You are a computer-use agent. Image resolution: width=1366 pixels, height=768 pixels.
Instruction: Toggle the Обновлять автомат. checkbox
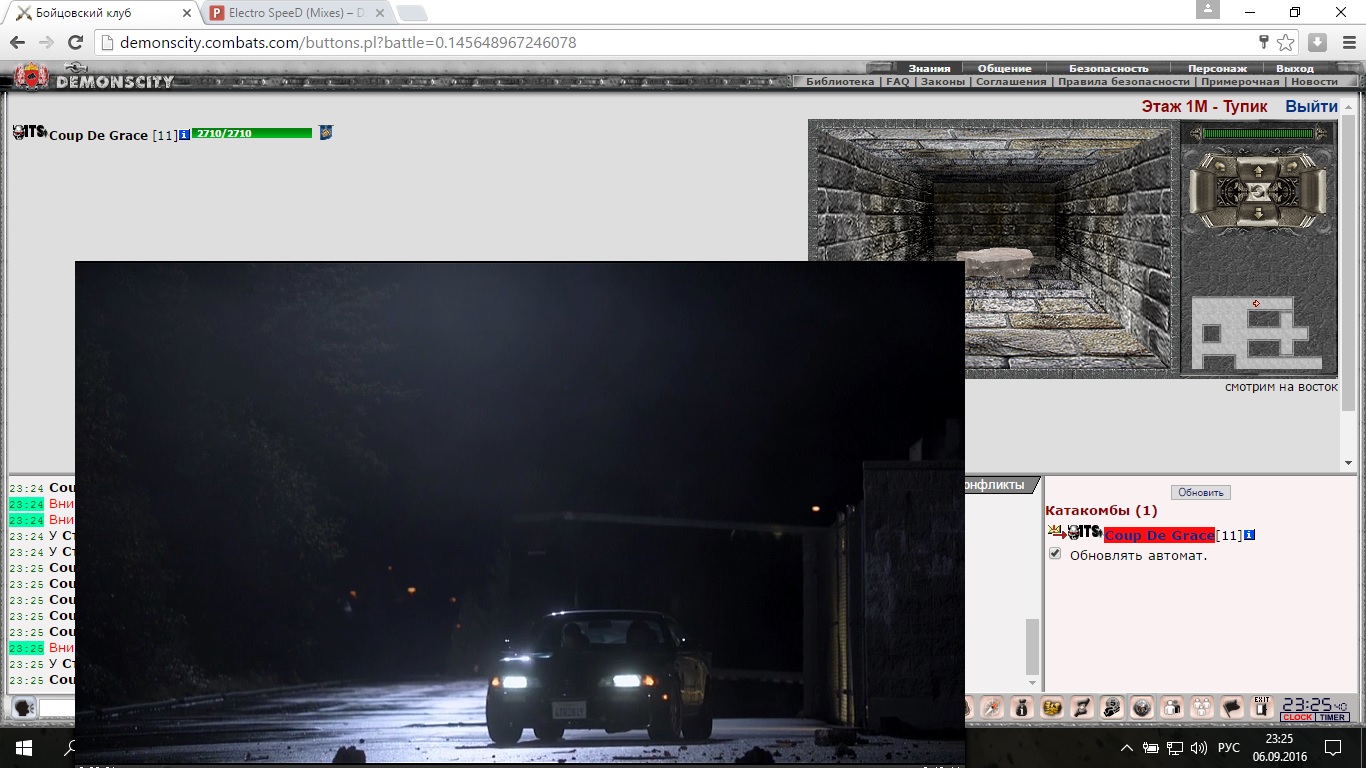(1055, 554)
